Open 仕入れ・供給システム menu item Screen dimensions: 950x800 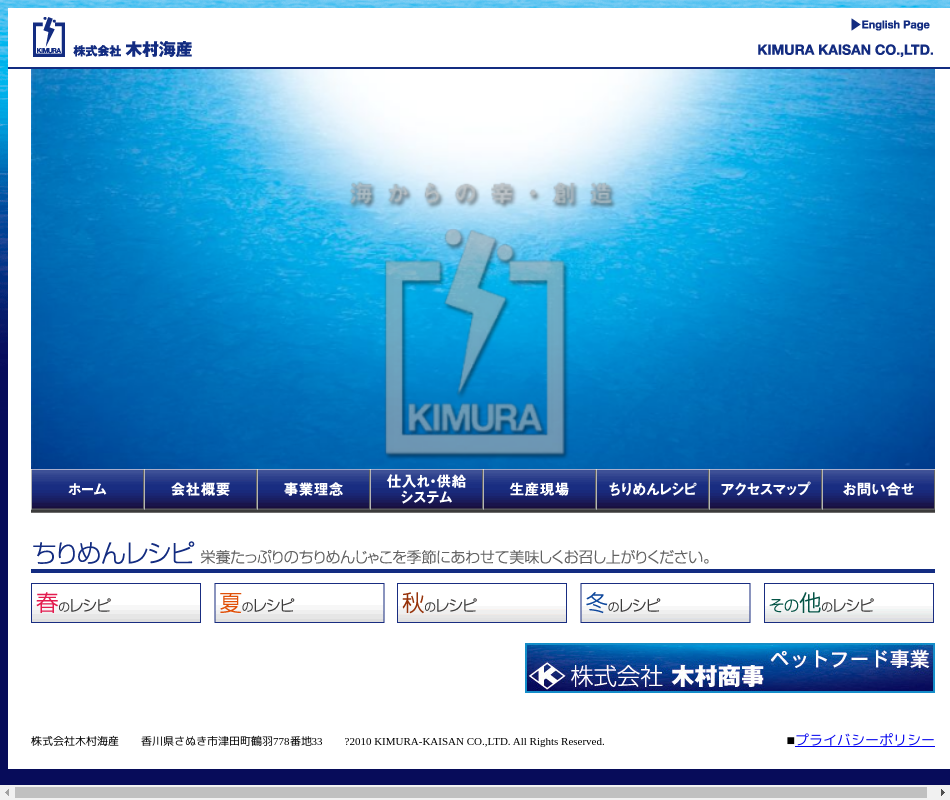[426, 490]
